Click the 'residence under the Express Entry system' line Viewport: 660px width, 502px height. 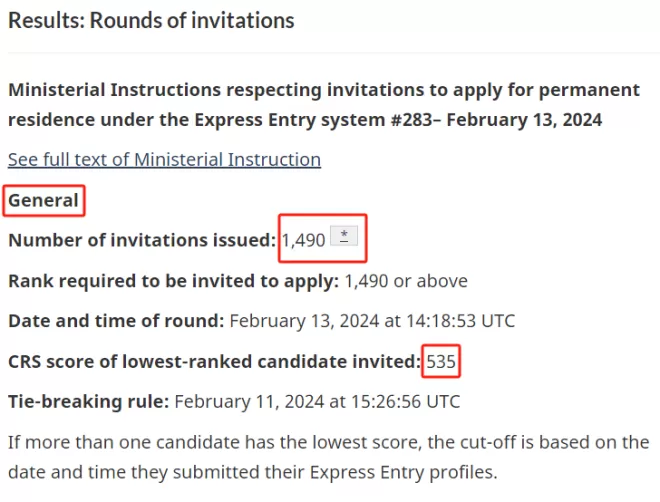(x=305, y=120)
